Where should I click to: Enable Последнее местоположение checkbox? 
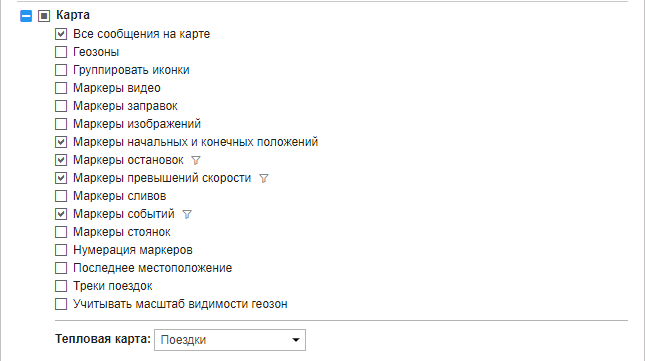pyautogui.click(x=61, y=268)
